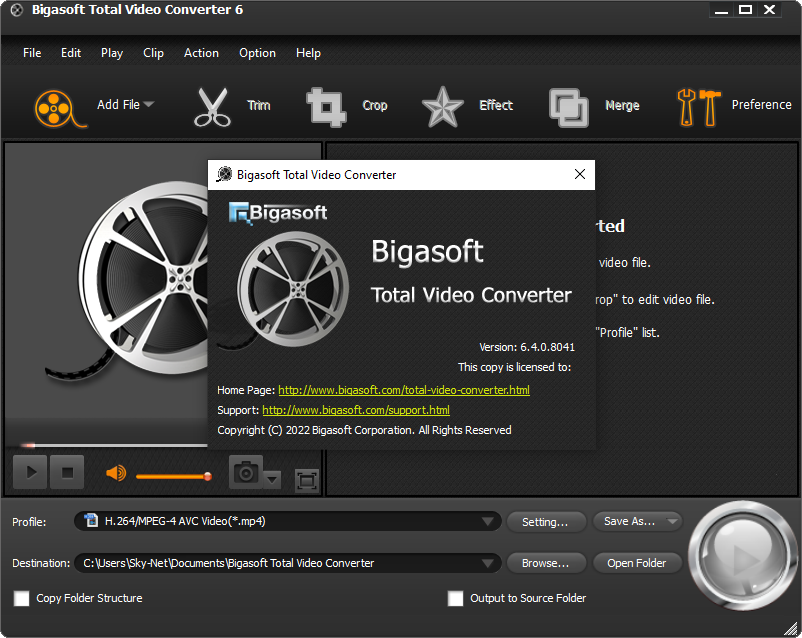Click the About dialog title bar icon
The image size is (802, 638).
click(224, 174)
